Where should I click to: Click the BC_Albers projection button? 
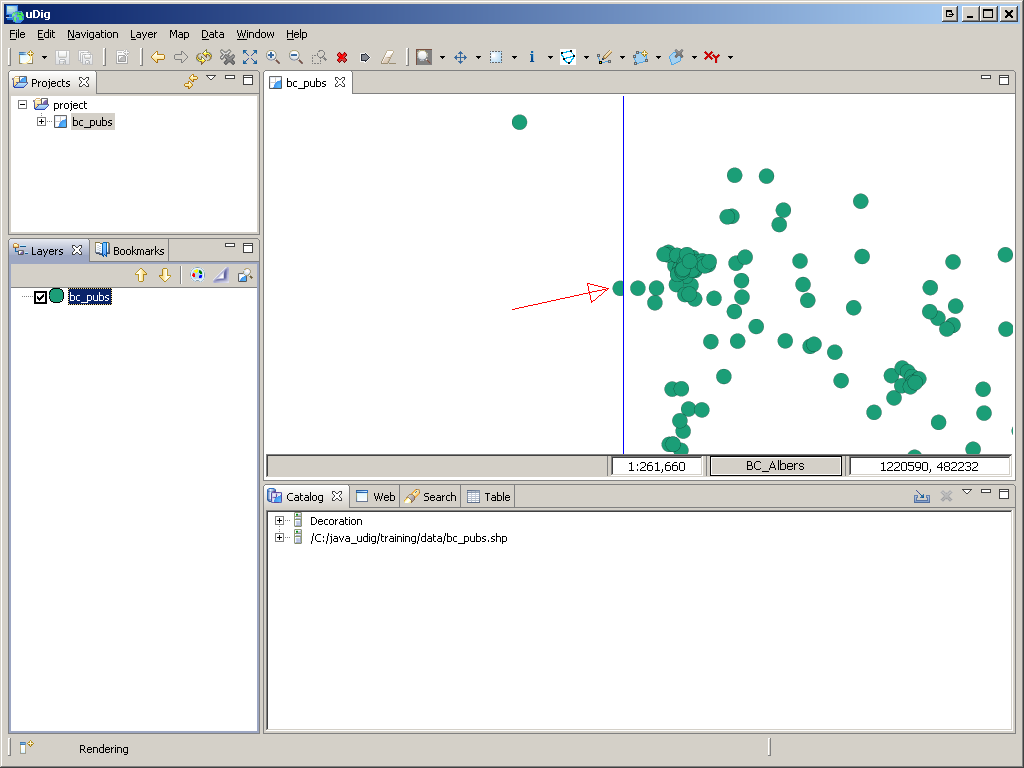tap(775, 466)
